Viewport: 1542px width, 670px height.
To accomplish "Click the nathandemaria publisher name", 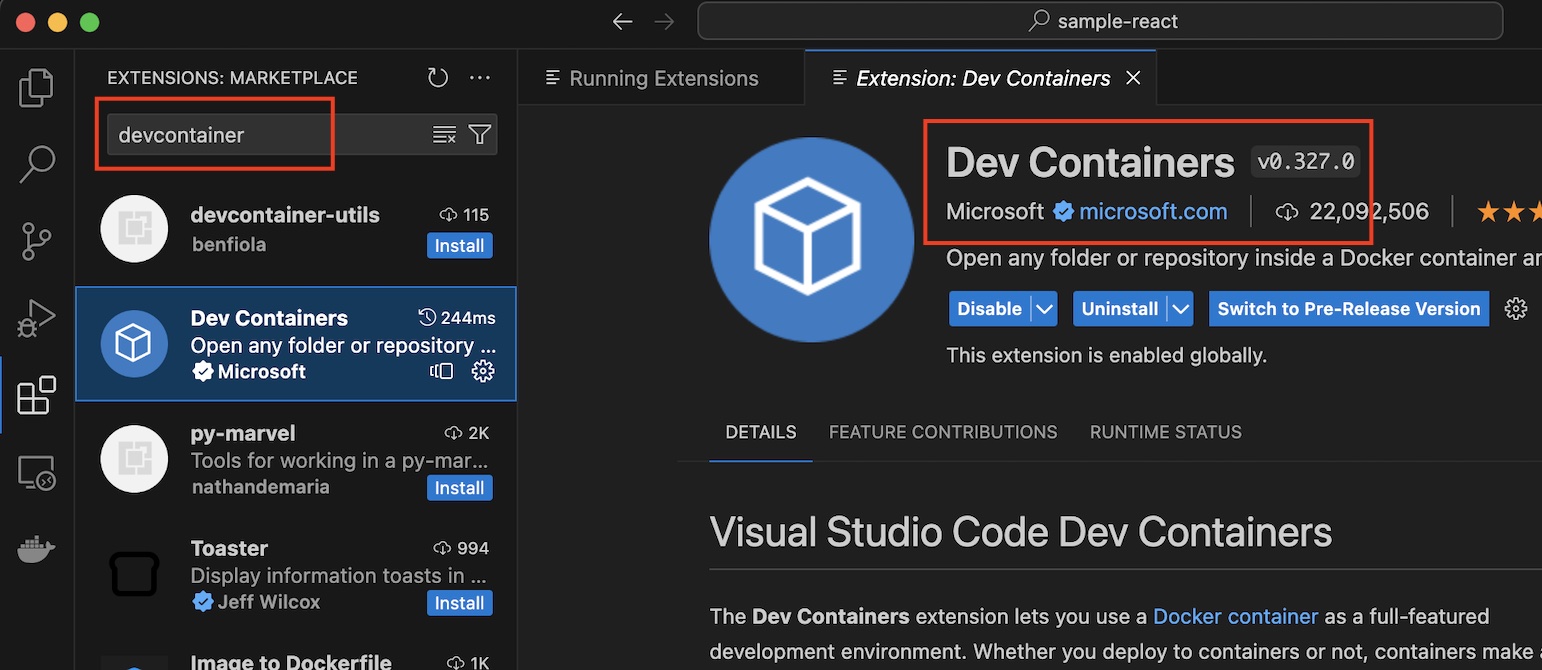I will click(x=260, y=487).
